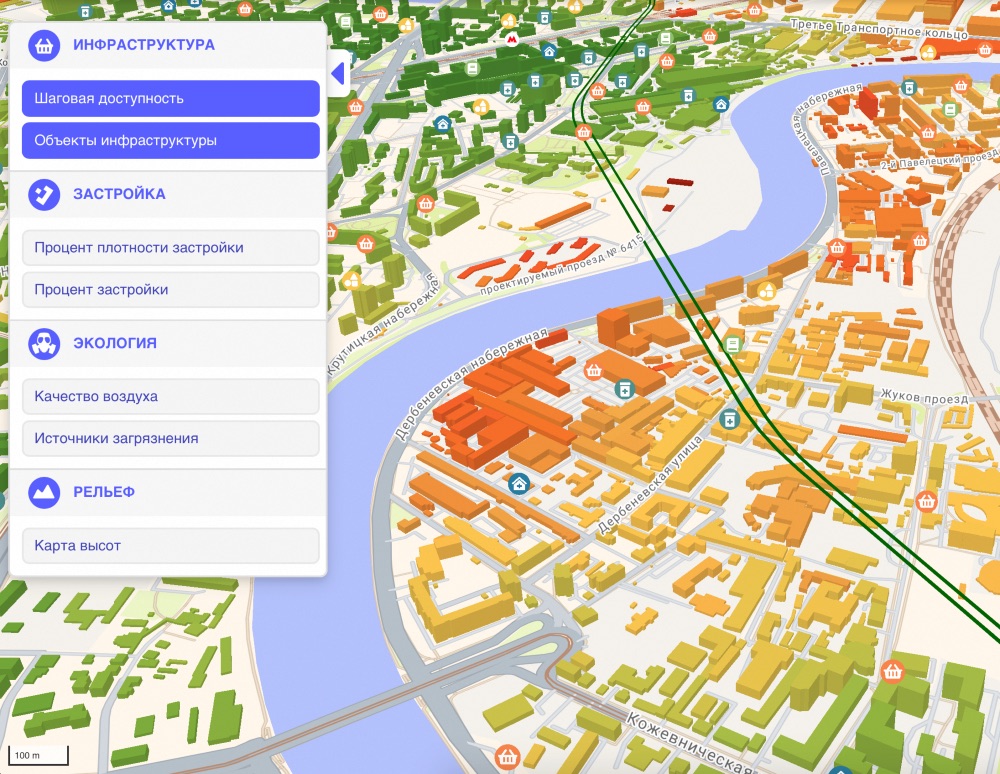Turn off the Объекты инфраструктуры layer

point(170,140)
